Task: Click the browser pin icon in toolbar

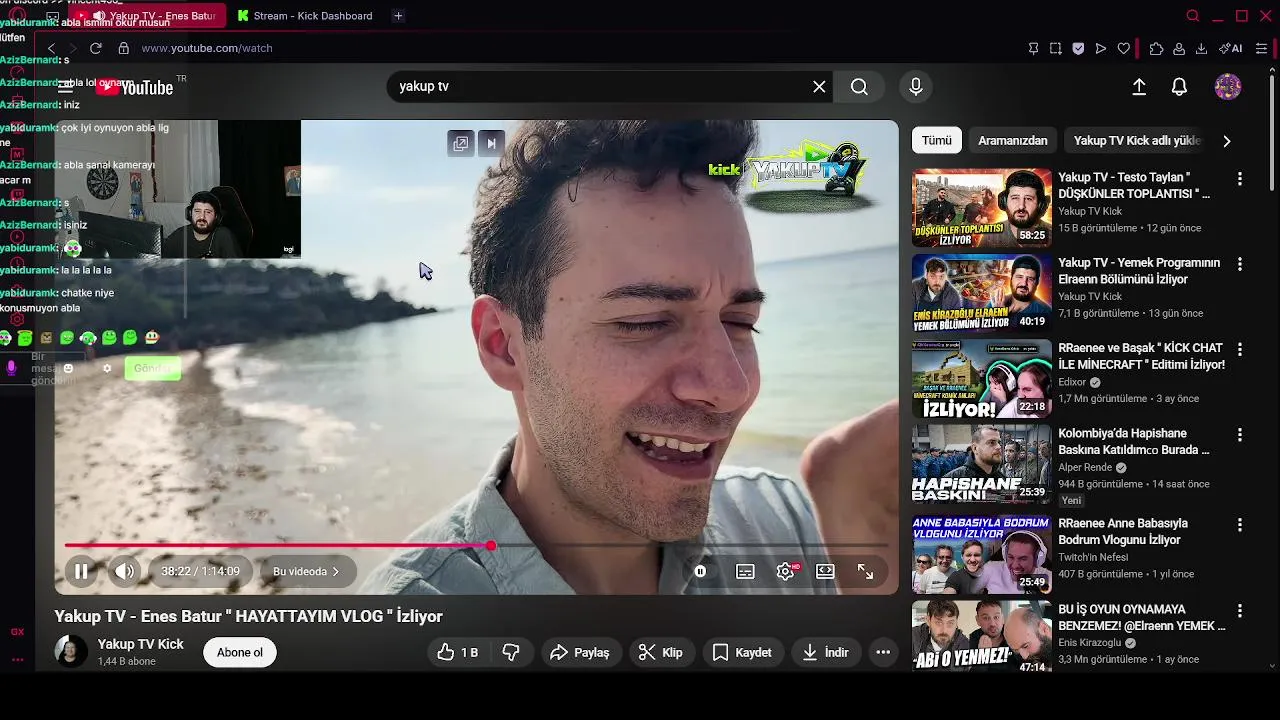Action: (1033, 48)
